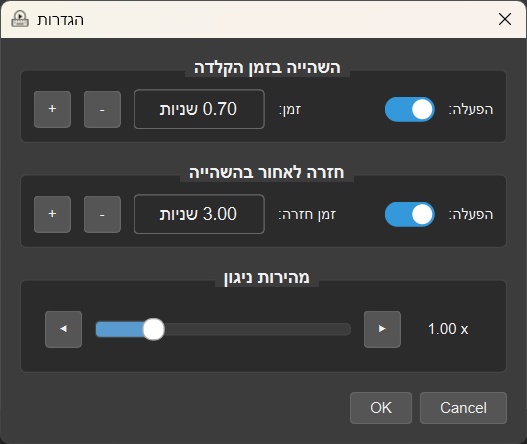Click the left arrow to decrease playback speed
This screenshot has width=527, height=444.
[x=64, y=329]
